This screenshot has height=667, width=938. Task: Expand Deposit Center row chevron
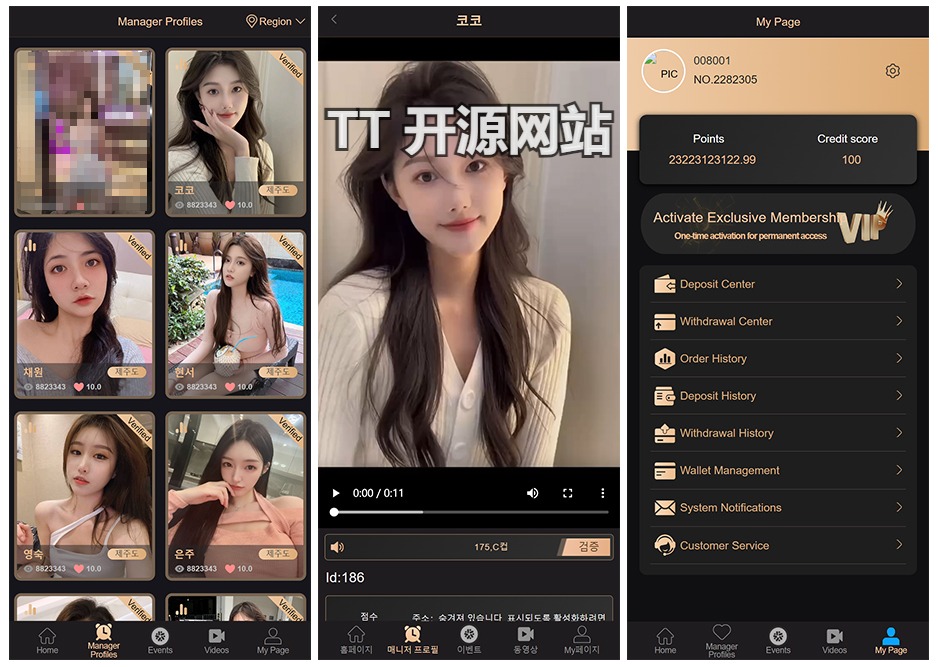tap(899, 284)
